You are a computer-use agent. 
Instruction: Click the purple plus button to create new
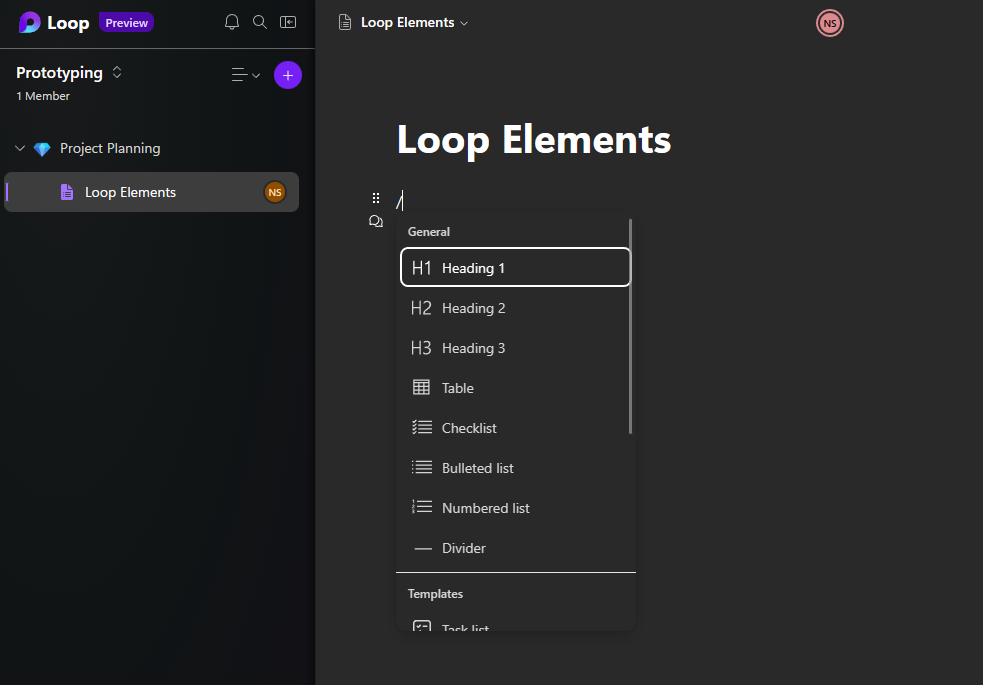[x=288, y=74]
